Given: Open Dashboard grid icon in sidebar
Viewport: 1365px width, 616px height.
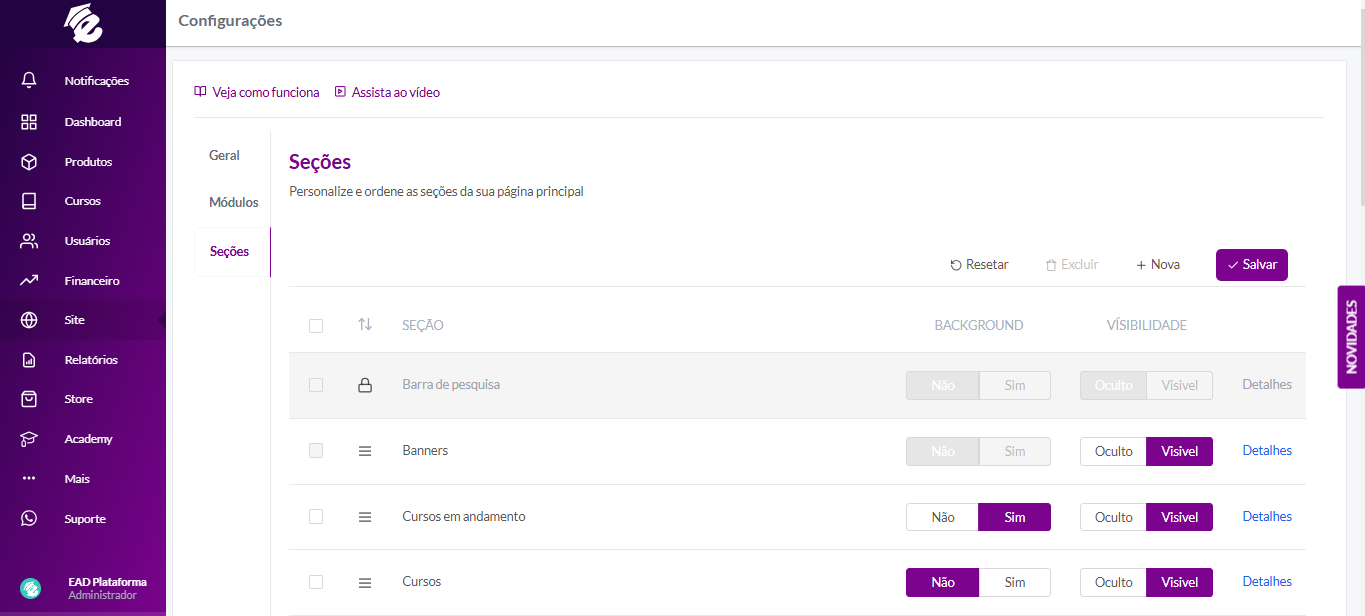Looking at the screenshot, I should pyautogui.click(x=29, y=122).
